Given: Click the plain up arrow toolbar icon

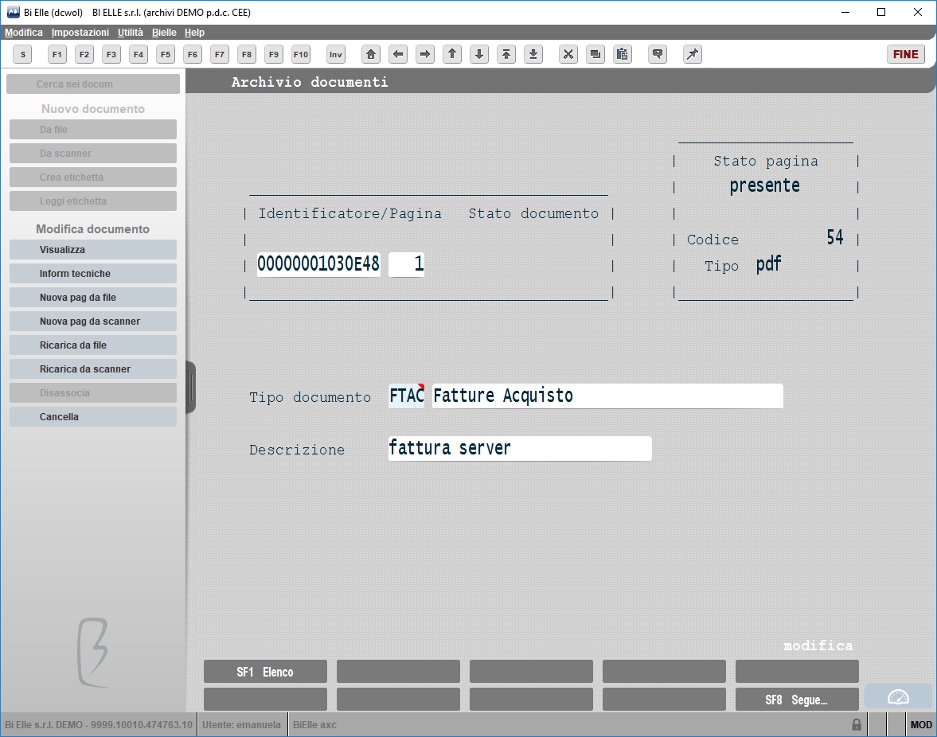Looking at the screenshot, I should click(452, 54).
